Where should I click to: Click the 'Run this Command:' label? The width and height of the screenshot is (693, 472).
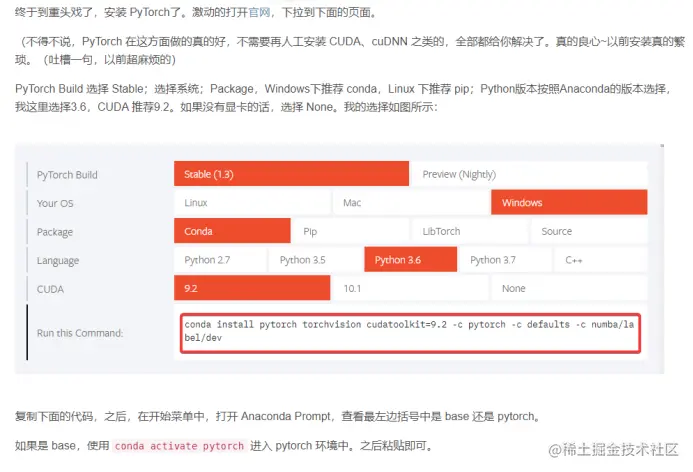pos(80,333)
